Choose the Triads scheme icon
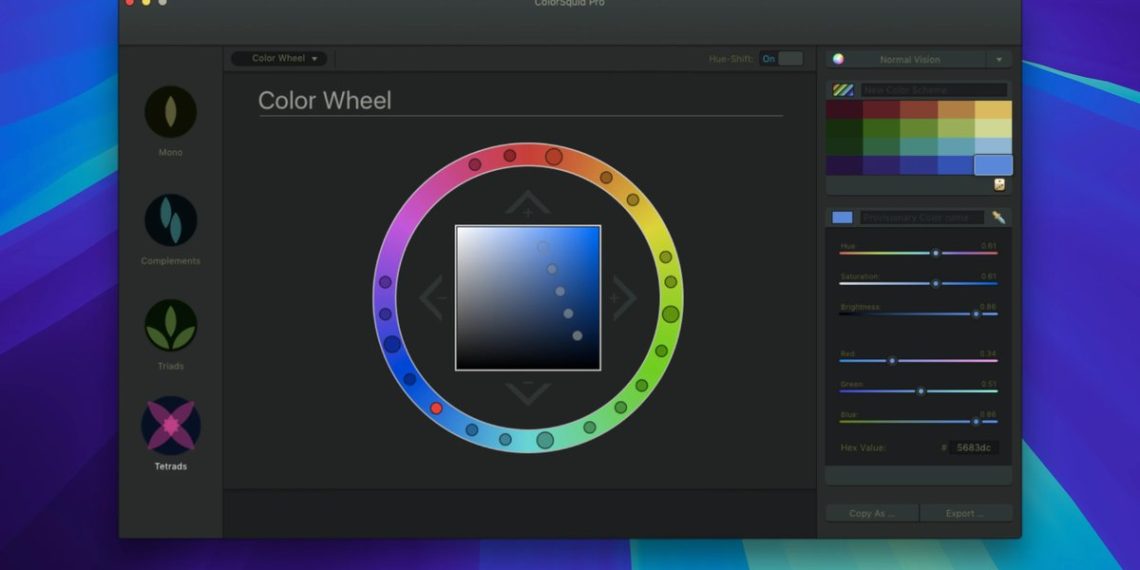 [x=170, y=326]
